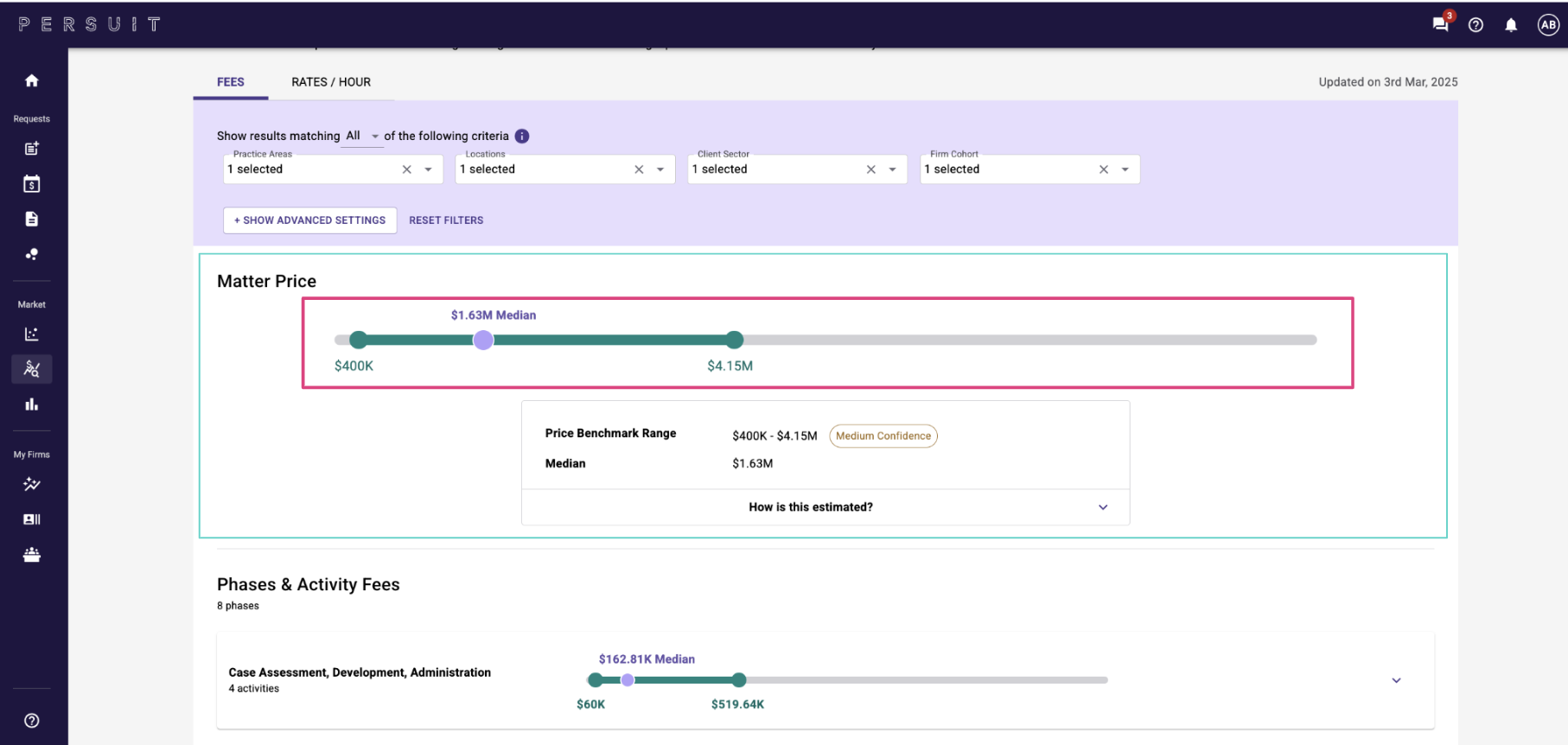Viewport: 1568px width, 745px height.
Task: Select the FEES tab
Action: [231, 82]
